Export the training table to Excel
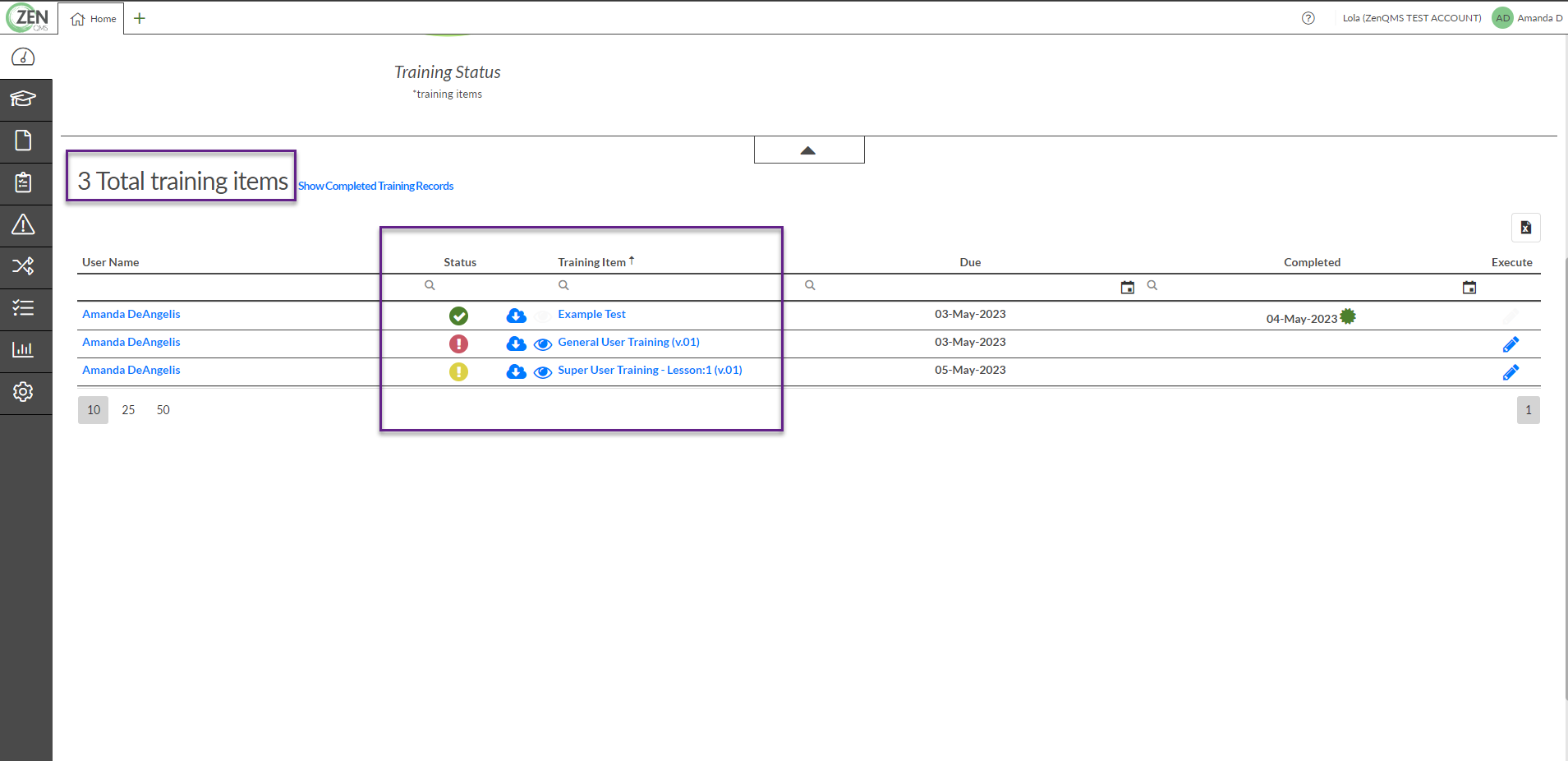Image resolution: width=1568 pixels, height=761 pixels. point(1526,228)
